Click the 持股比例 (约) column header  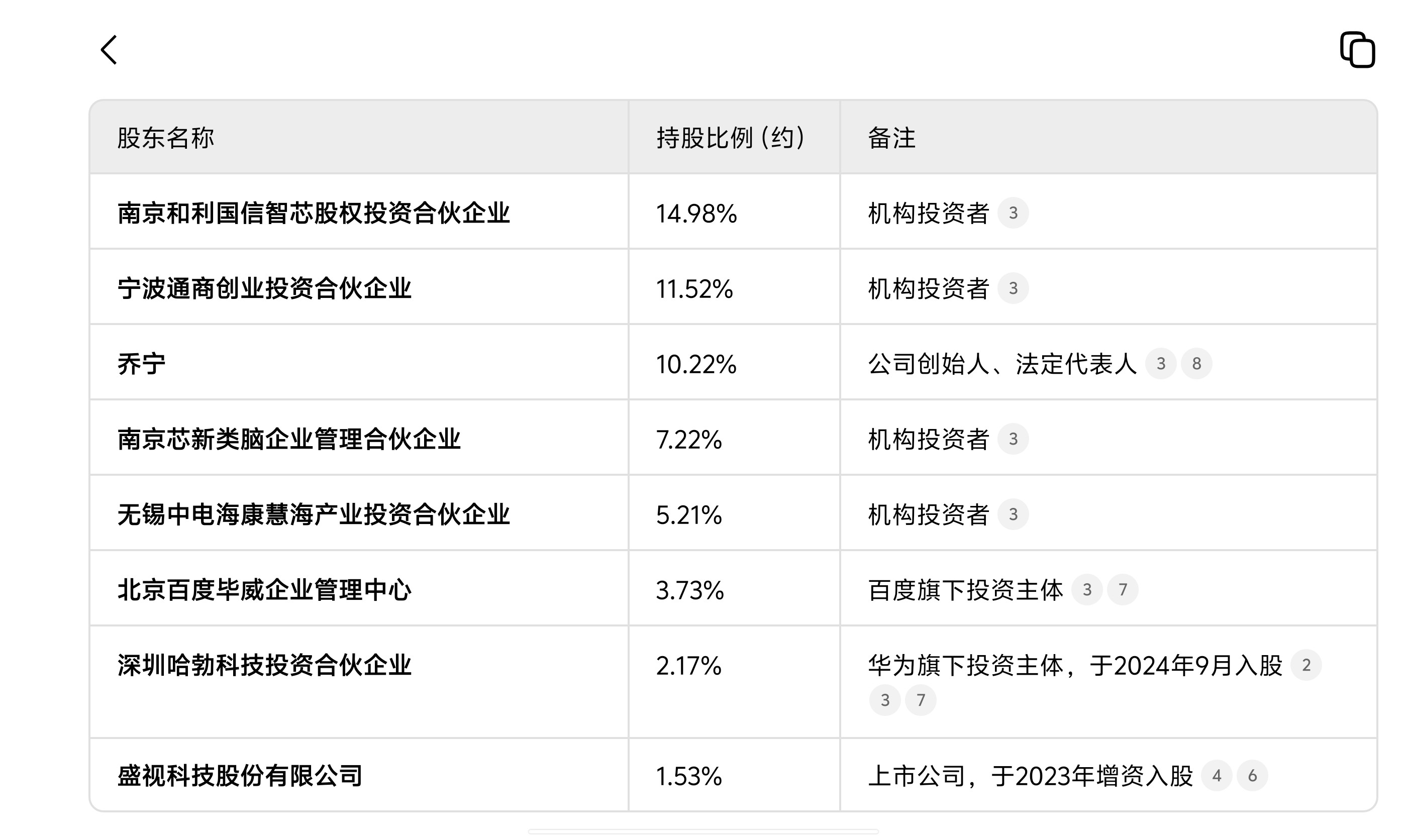tap(730, 138)
